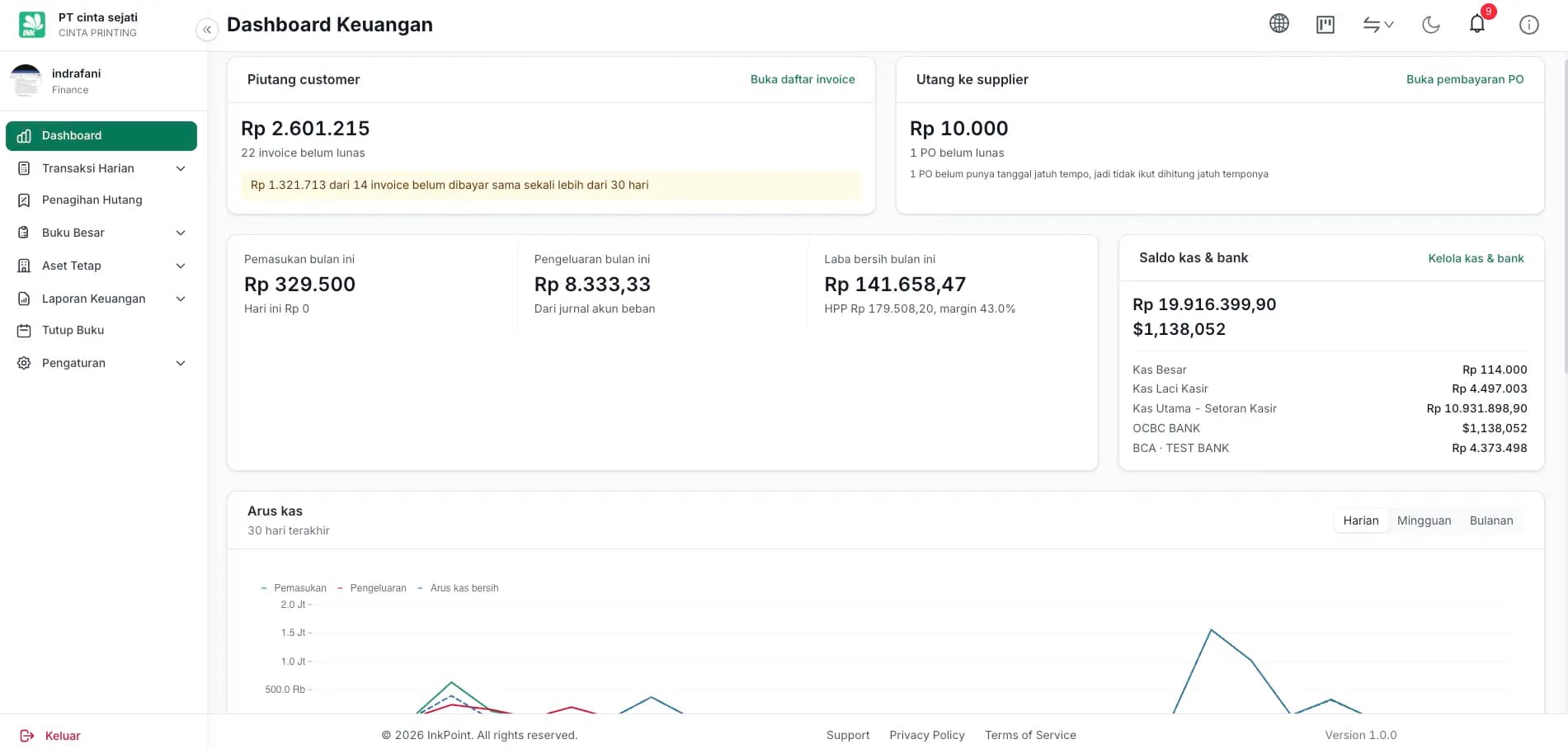Image resolution: width=1568 pixels, height=749 pixels.
Task: Toggle Arus kas bersih legend series
Action: [458, 588]
